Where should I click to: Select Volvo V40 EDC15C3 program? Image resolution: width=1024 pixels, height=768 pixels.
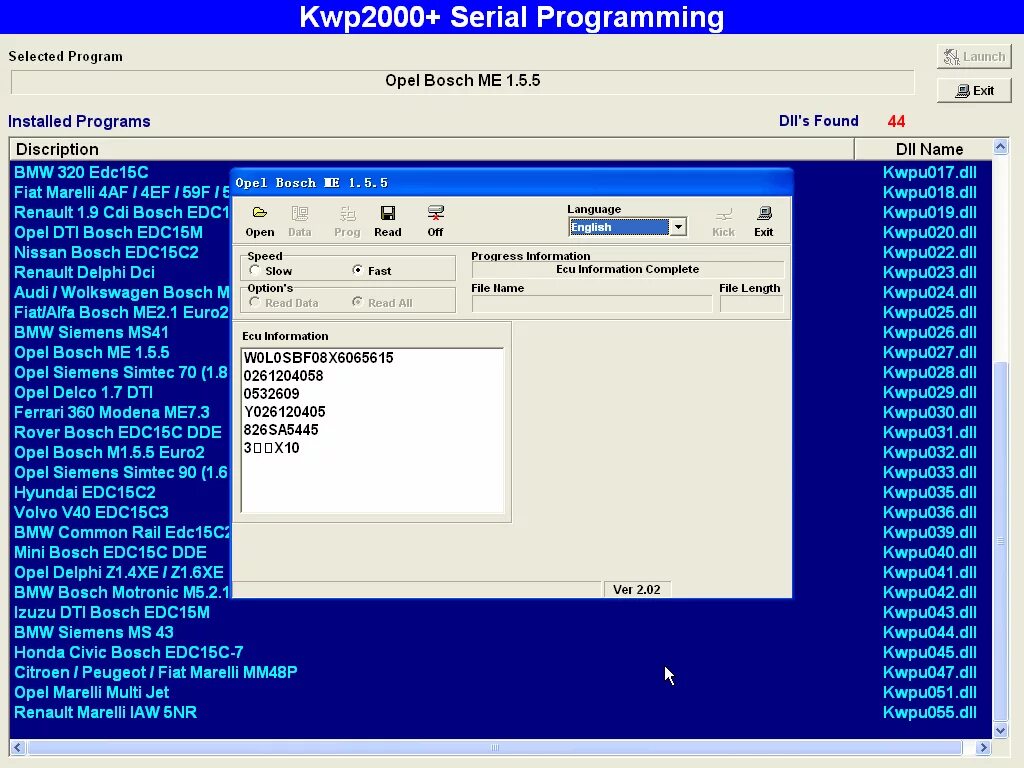click(x=91, y=513)
